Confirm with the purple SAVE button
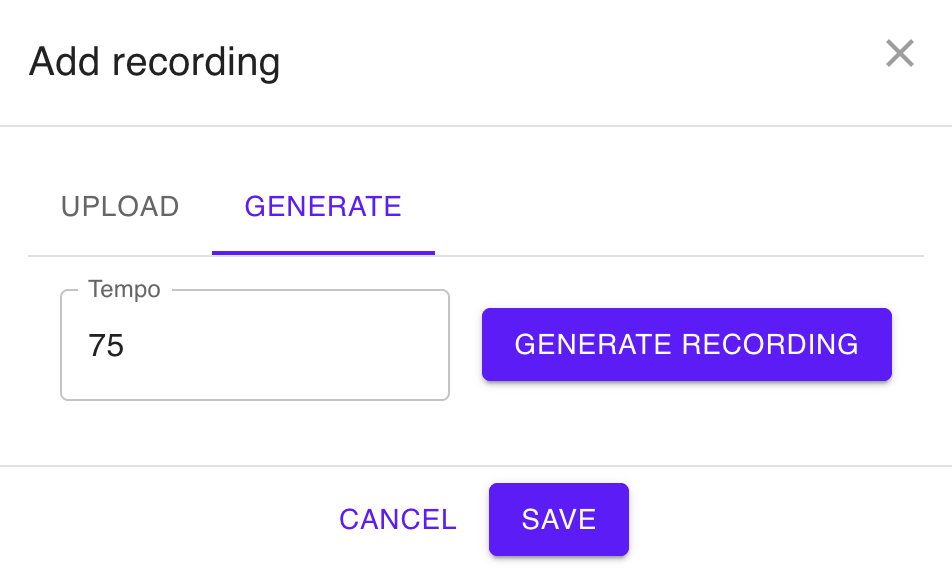Viewport: 952px width, 570px height. click(x=559, y=520)
